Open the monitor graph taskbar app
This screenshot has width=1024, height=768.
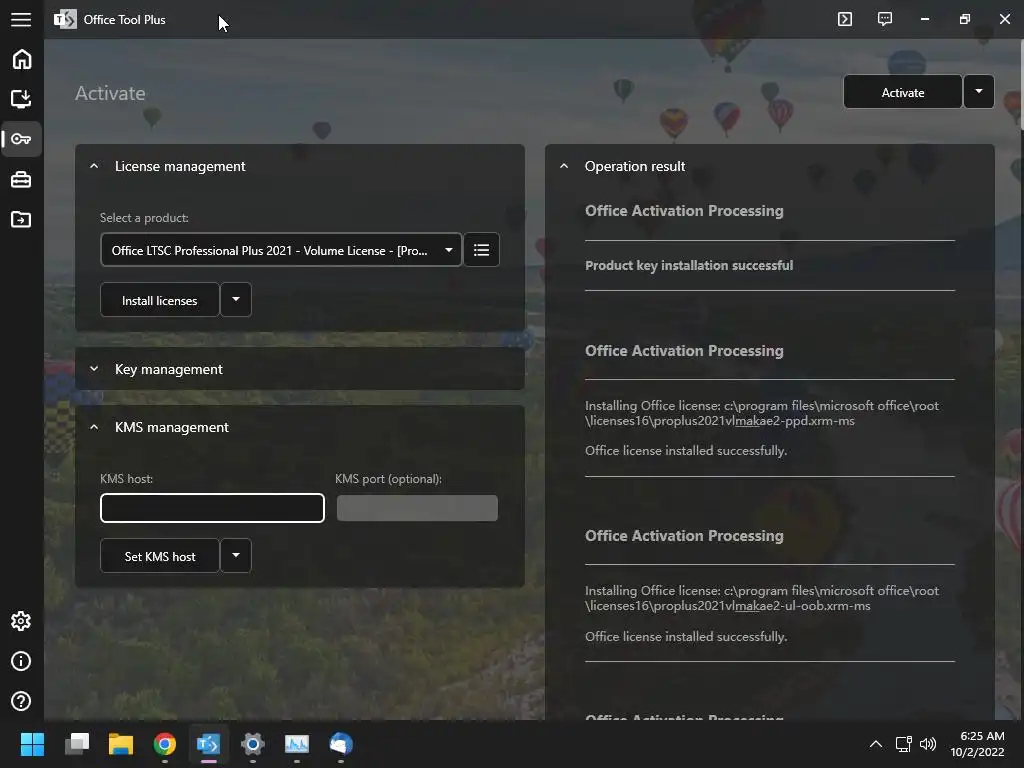tap(296, 744)
